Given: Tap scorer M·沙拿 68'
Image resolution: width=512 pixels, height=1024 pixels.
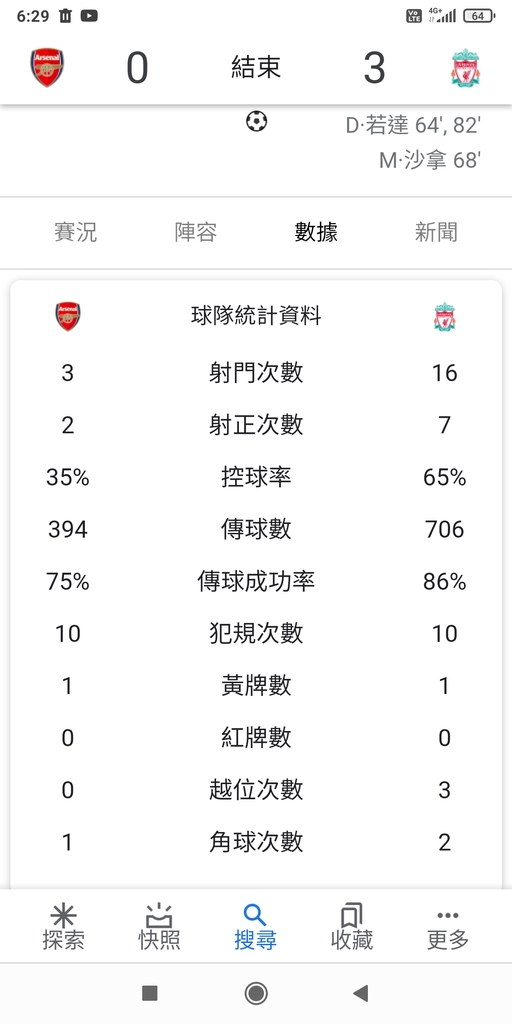Looking at the screenshot, I should point(430,160).
